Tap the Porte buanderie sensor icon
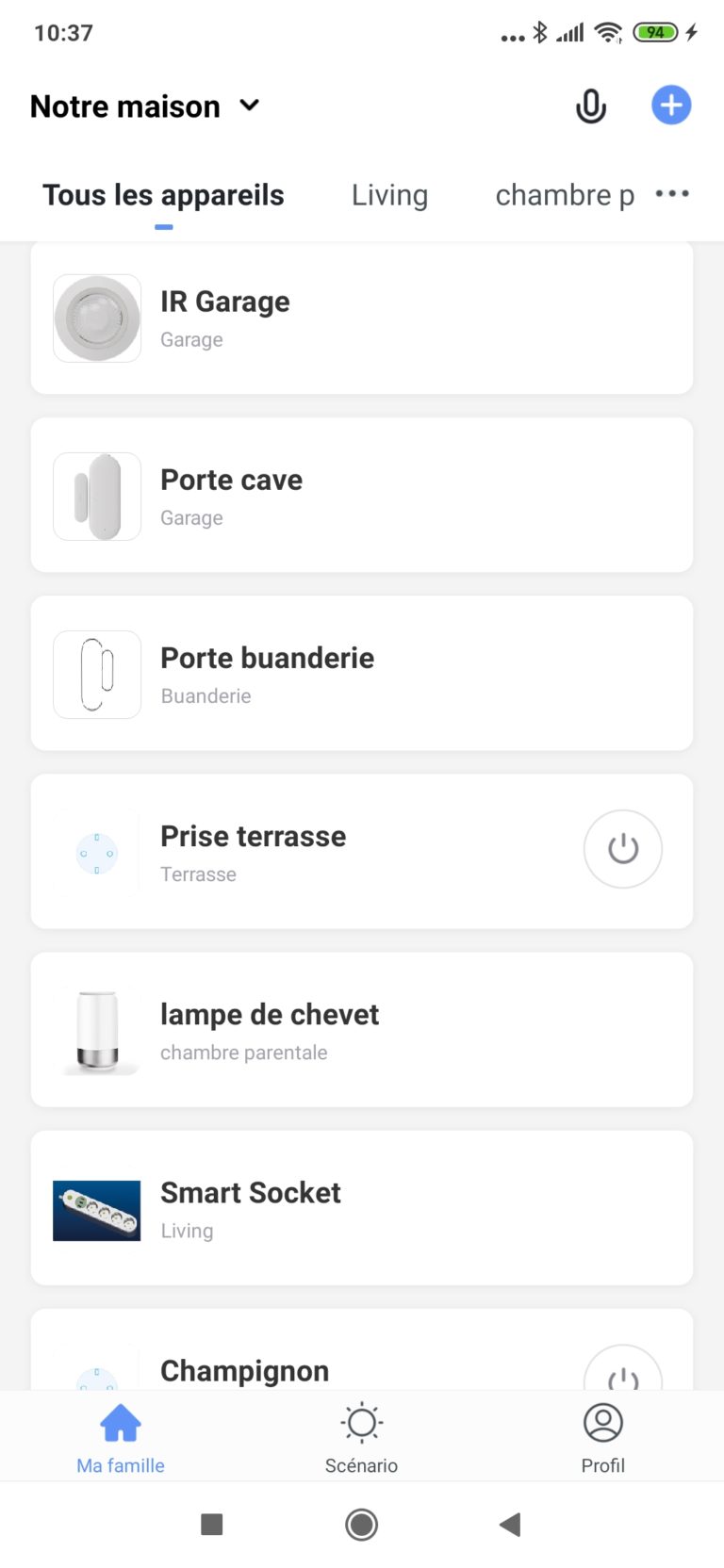The height and width of the screenshot is (1568, 724). [x=97, y=675]
